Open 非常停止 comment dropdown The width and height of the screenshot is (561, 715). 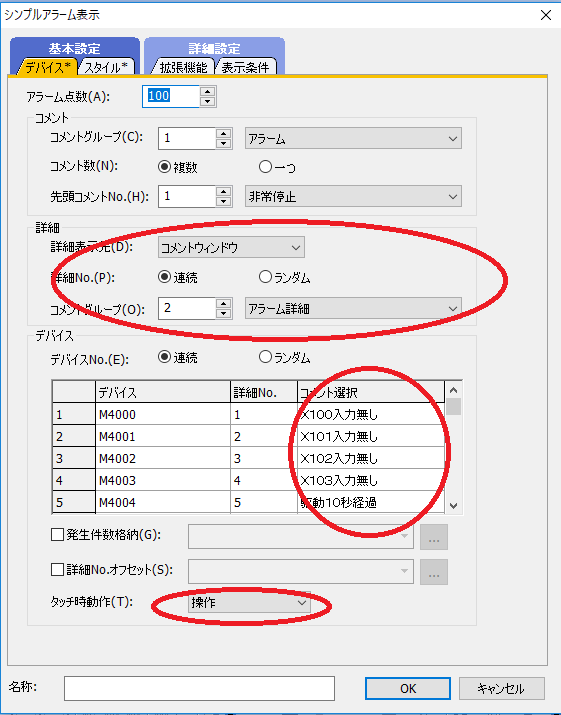coord(353,197)
